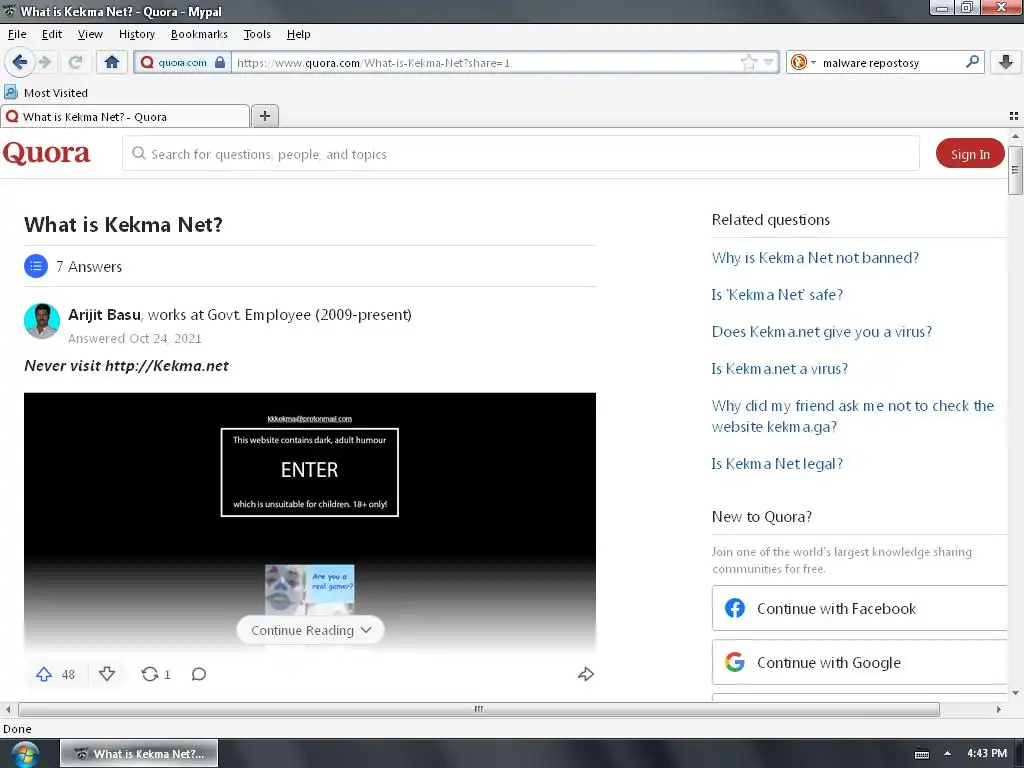The image size is (1024, 768).
Task: Click the vertical scrollbar thumb
Action: pos(1015,170)
